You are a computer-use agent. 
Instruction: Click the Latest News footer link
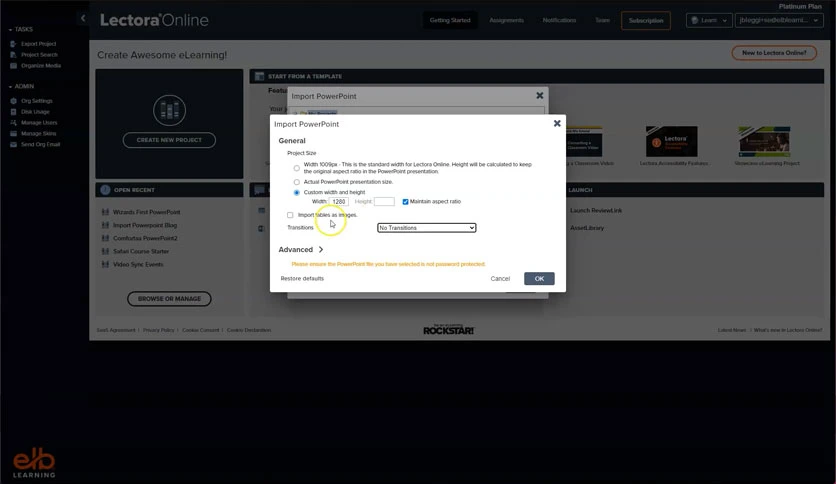pyautogui.click(x=732, y=330)
